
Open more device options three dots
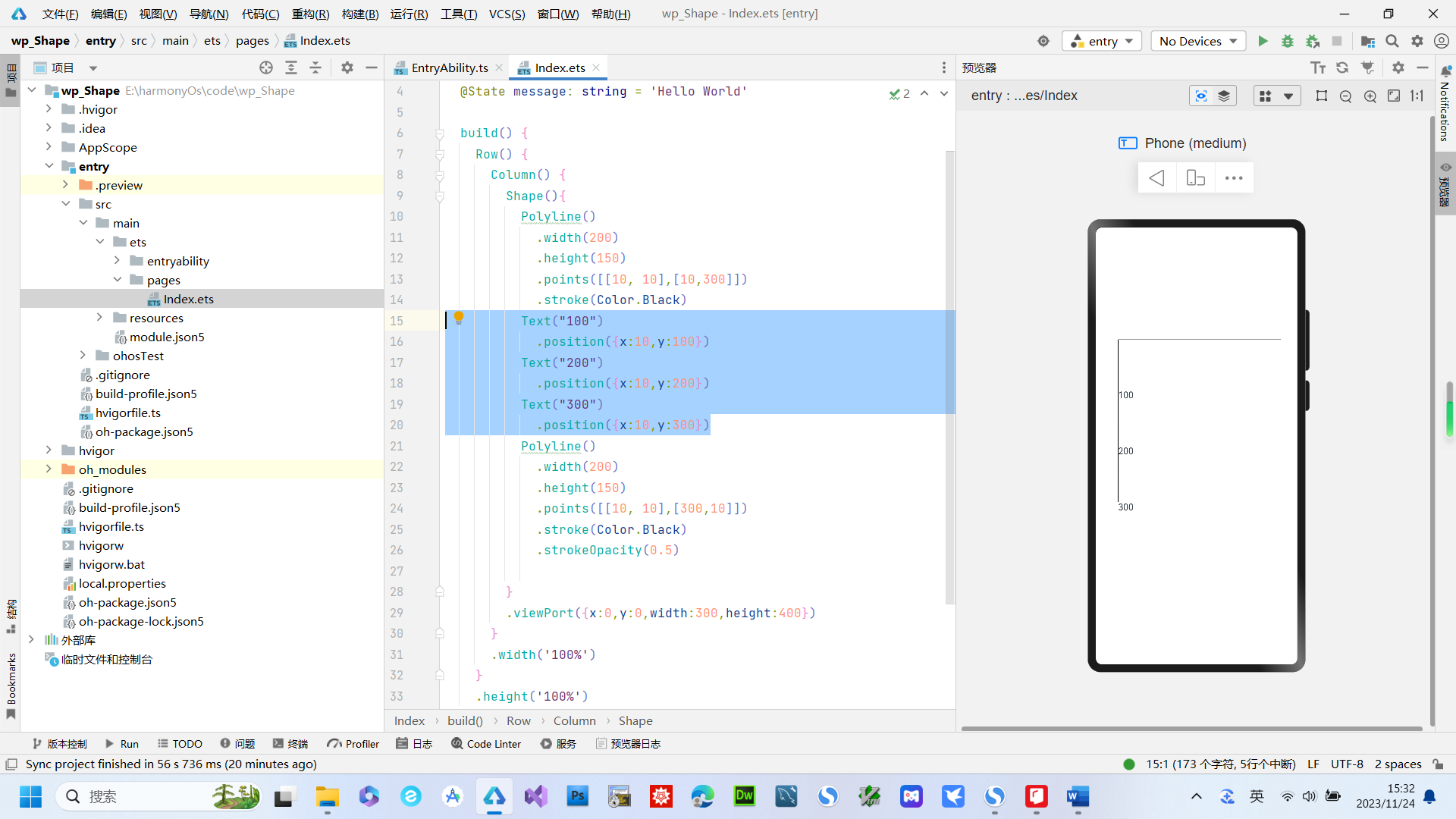click(x=1234, y=177)
